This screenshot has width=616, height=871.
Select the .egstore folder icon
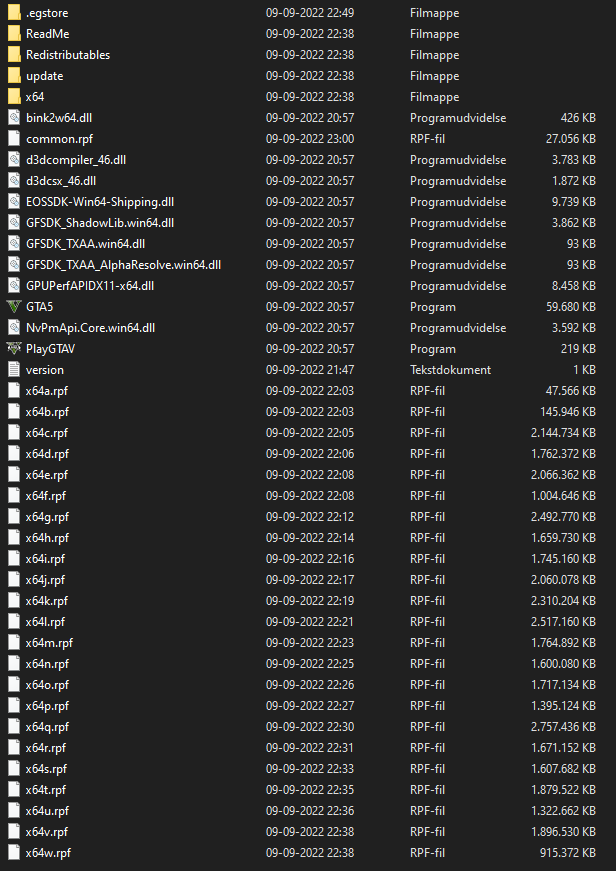[14, 13]
